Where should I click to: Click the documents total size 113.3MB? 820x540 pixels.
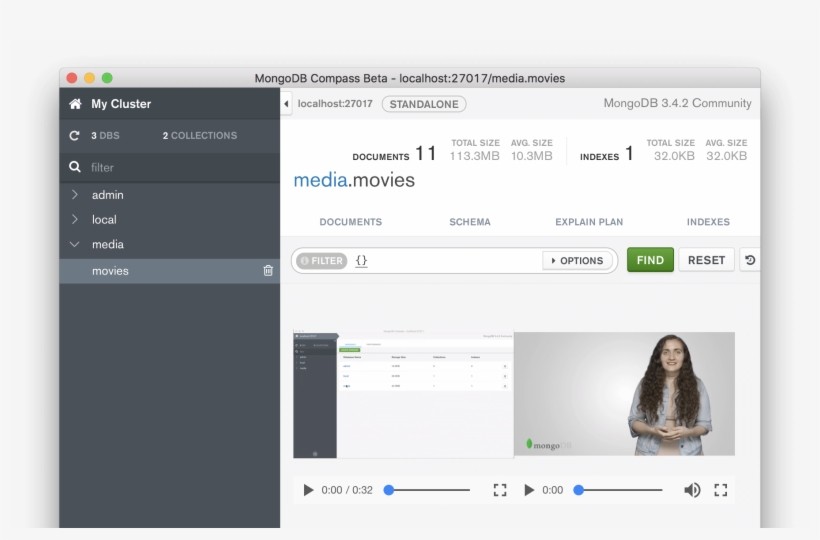pyautogui.click(x=474, y=156)
